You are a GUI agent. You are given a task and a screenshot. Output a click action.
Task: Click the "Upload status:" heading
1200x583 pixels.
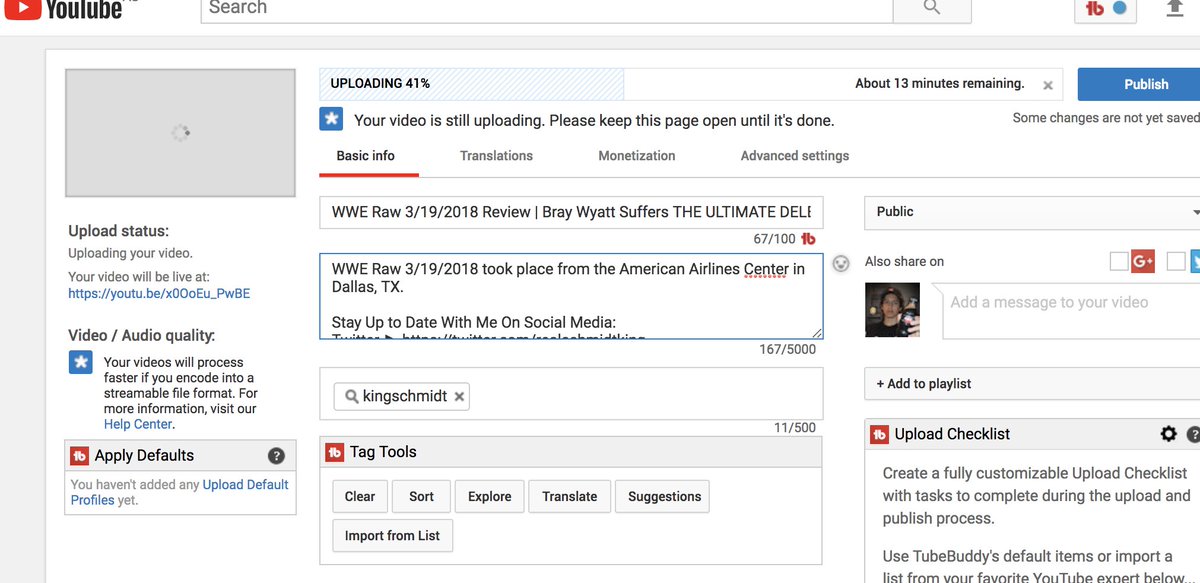118,231
